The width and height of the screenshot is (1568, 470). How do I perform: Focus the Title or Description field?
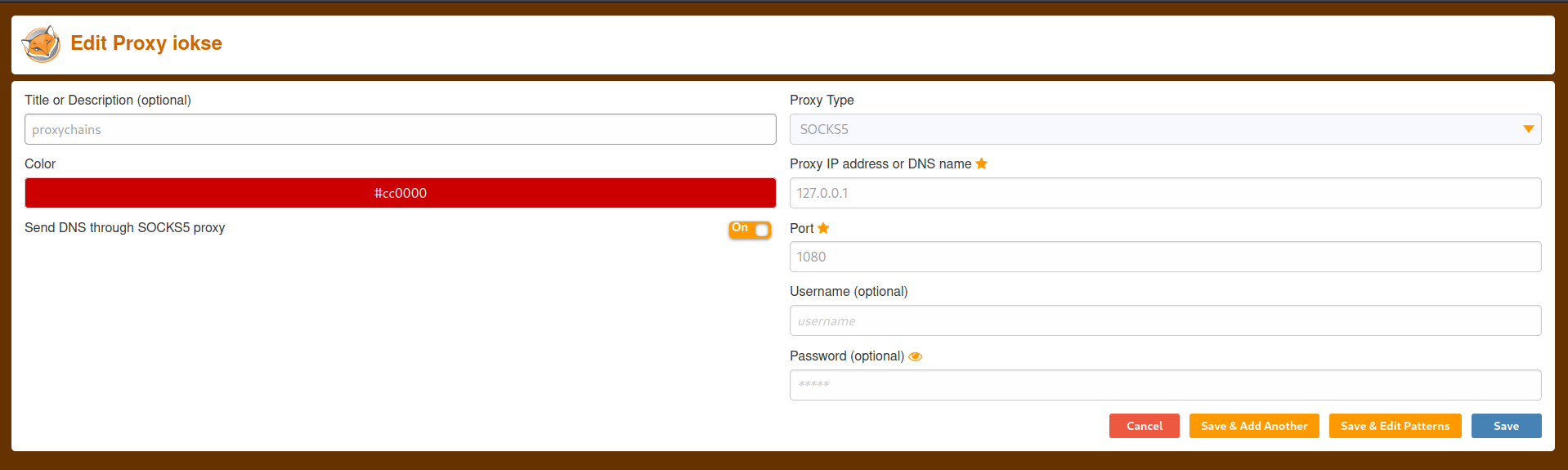(x=401, y=129)
